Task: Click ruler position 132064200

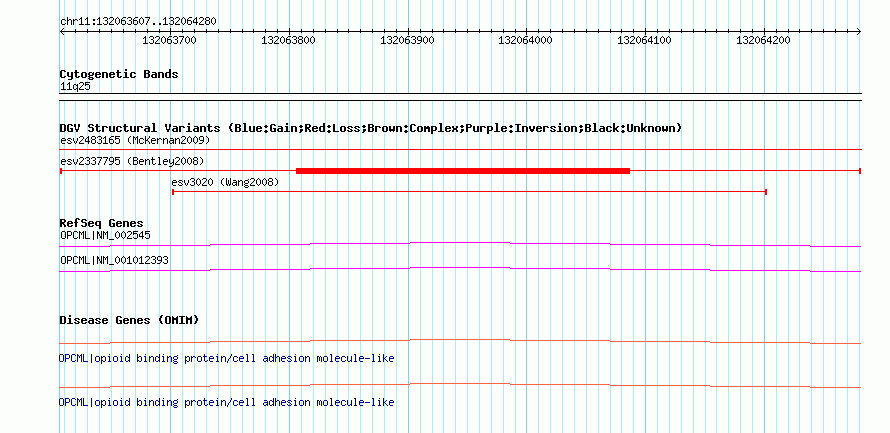Action: [x=763, y=40]
